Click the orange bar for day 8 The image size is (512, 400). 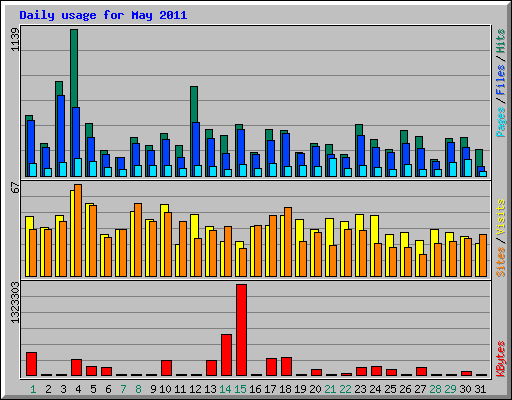click(x=138, y=240)
